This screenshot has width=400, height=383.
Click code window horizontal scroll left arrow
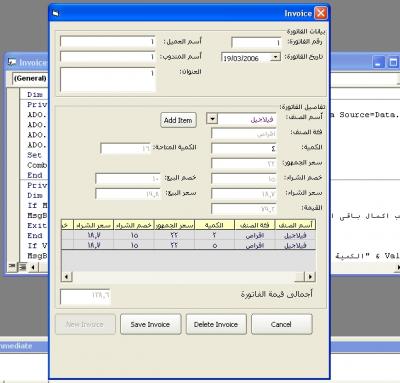click(x=33, y=267)
